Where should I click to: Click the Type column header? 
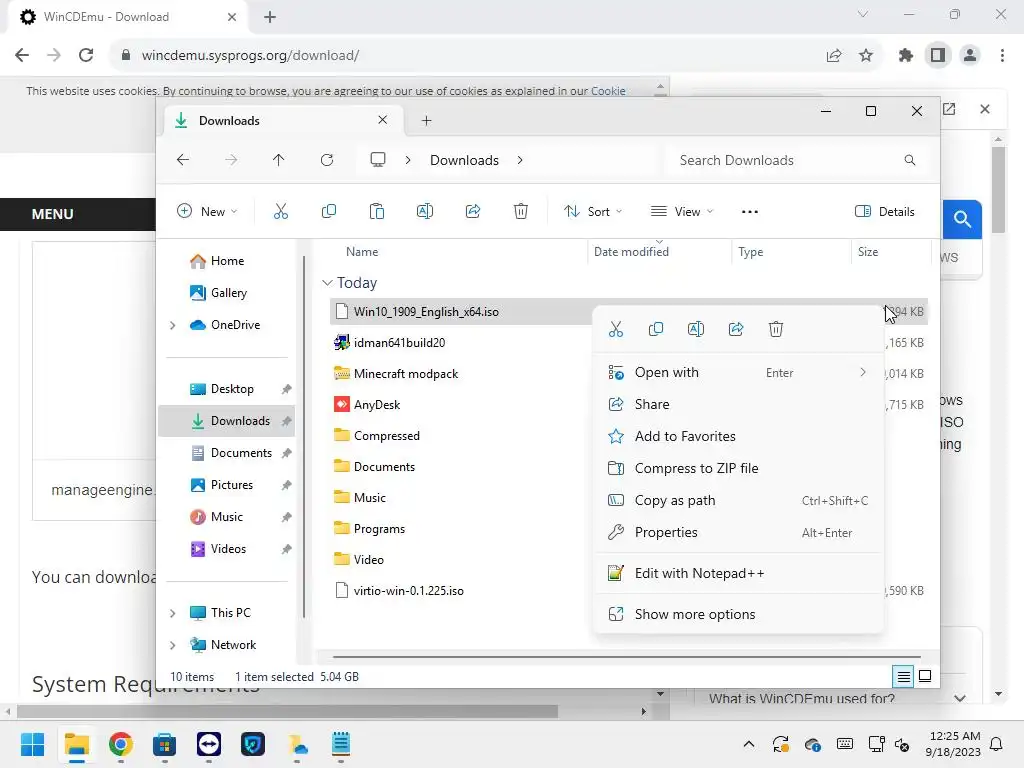point(751,251)
